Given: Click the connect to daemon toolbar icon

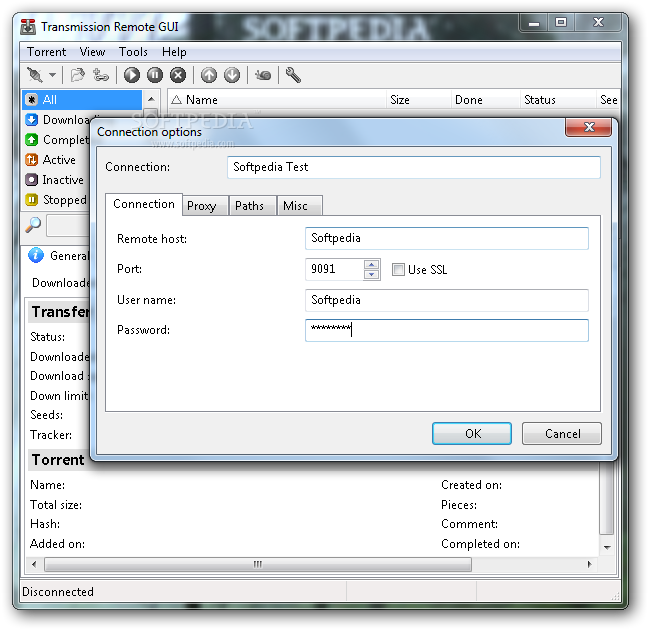Looking at the screenshot, I should 35,75.
